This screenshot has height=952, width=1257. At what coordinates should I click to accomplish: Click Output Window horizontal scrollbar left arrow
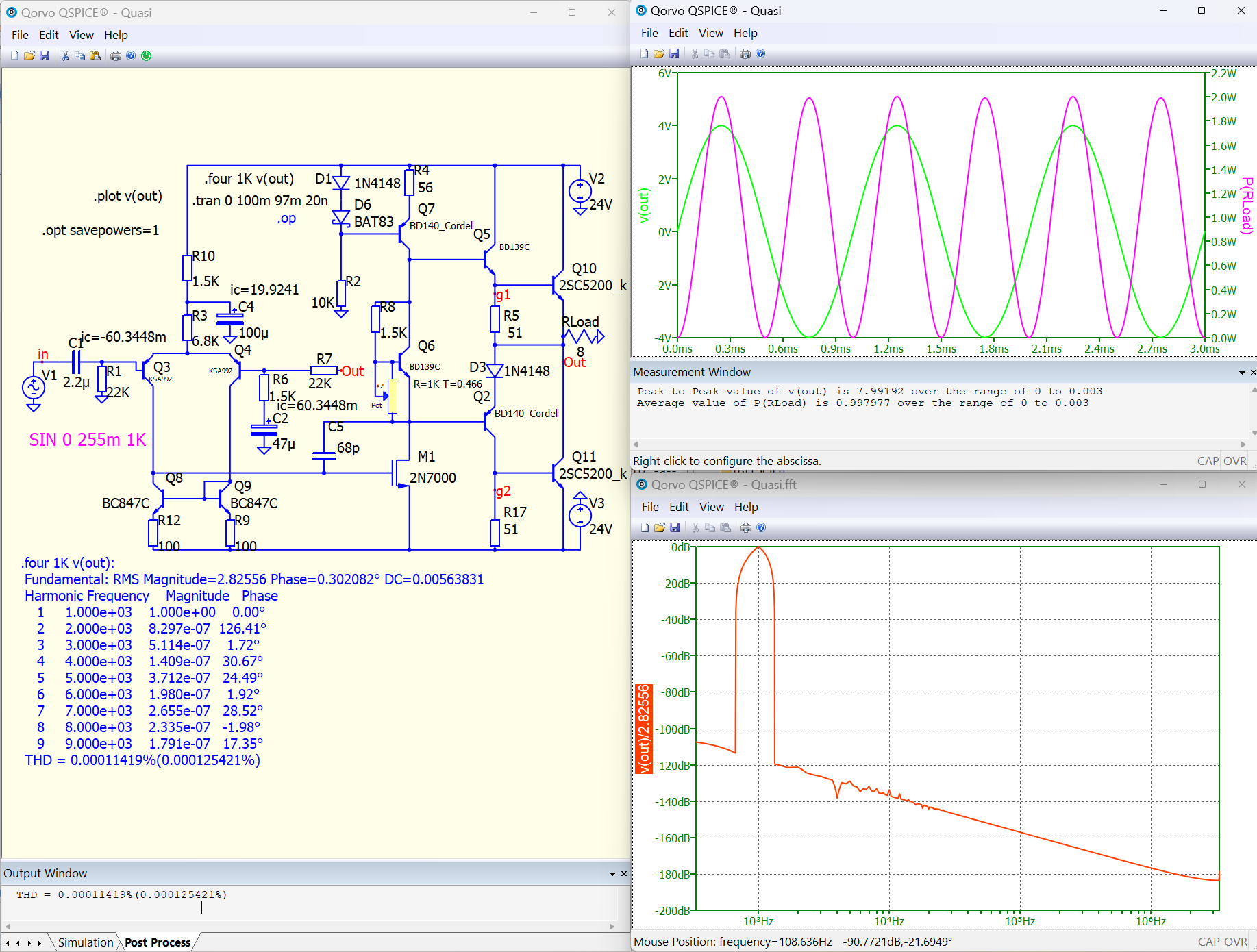pyautogui.click(x=8, y=926)
